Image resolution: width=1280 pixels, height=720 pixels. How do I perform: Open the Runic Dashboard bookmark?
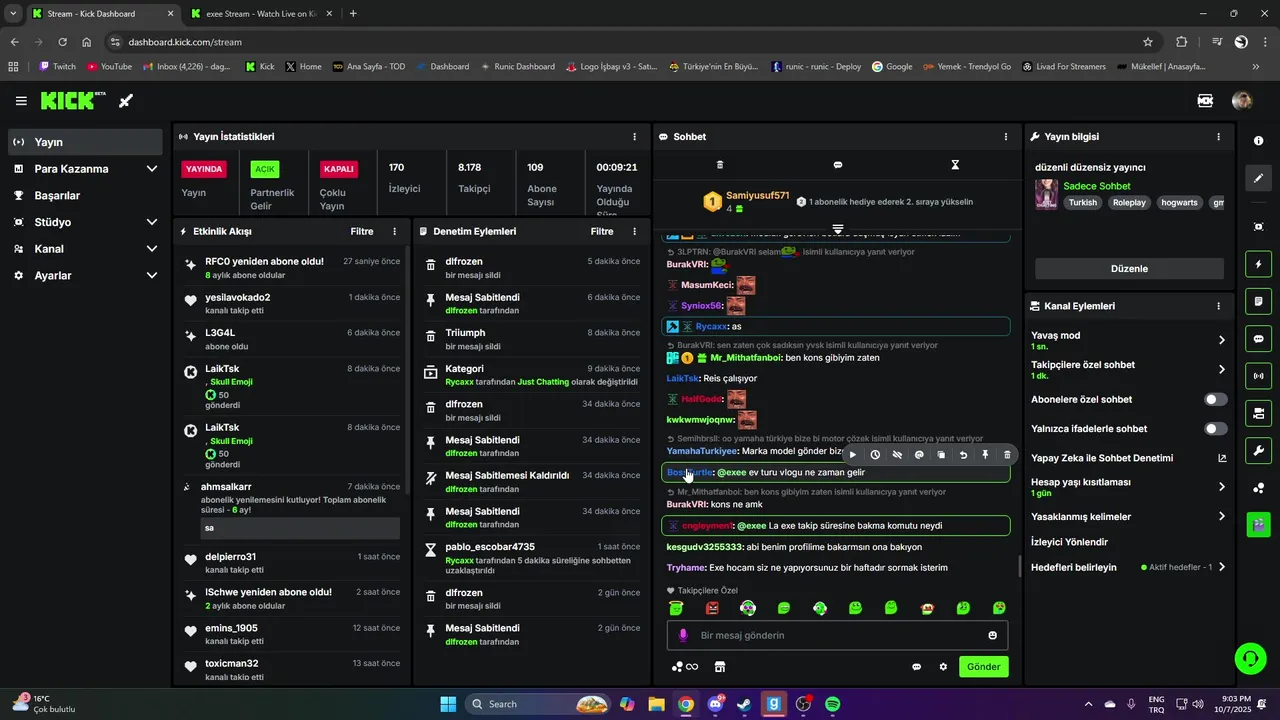pyautogui.click(x=517, y=66)
